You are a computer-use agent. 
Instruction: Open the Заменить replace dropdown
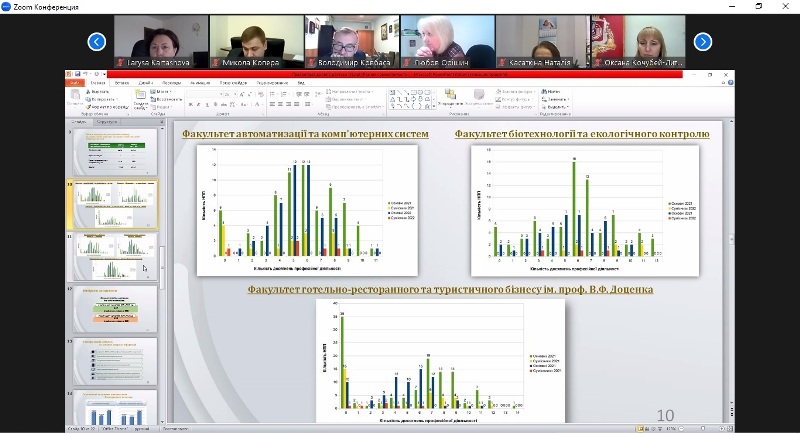tap(555, 99)
